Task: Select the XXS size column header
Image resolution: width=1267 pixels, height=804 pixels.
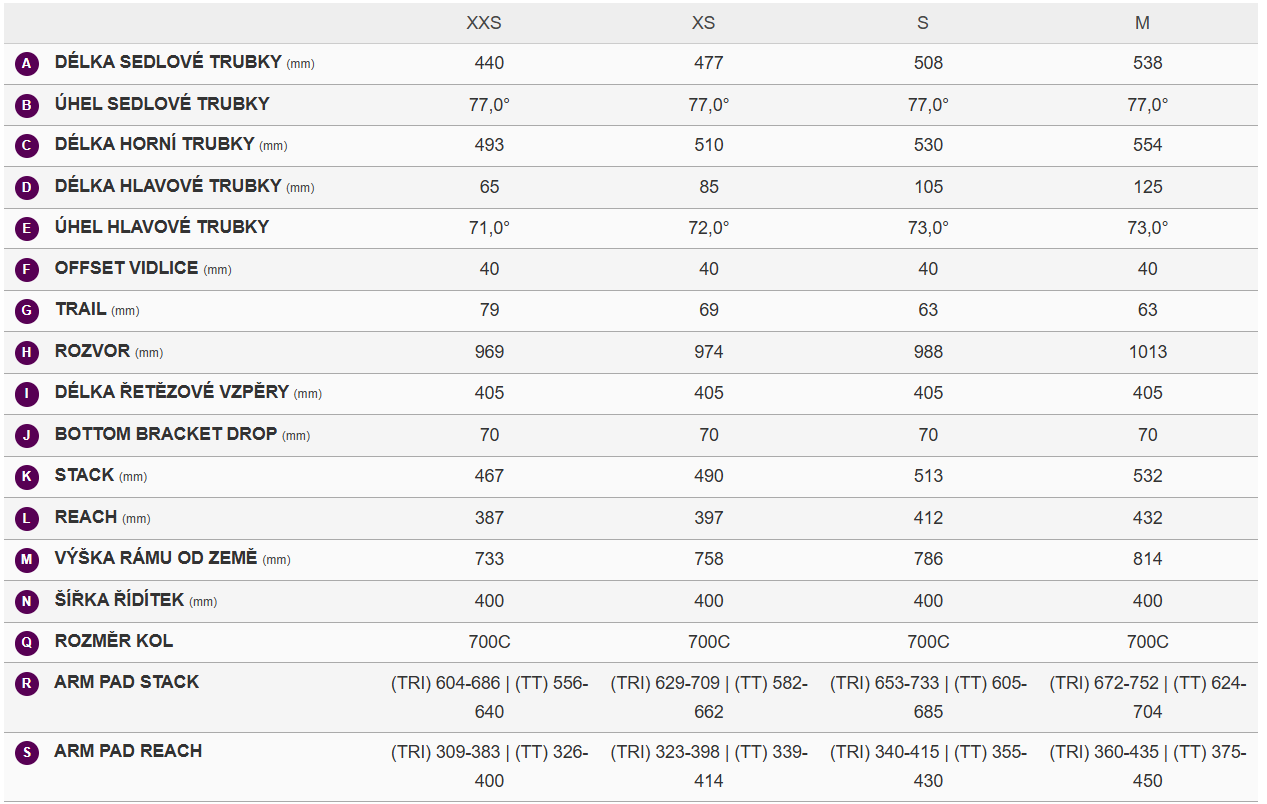Action: [484, 23]
